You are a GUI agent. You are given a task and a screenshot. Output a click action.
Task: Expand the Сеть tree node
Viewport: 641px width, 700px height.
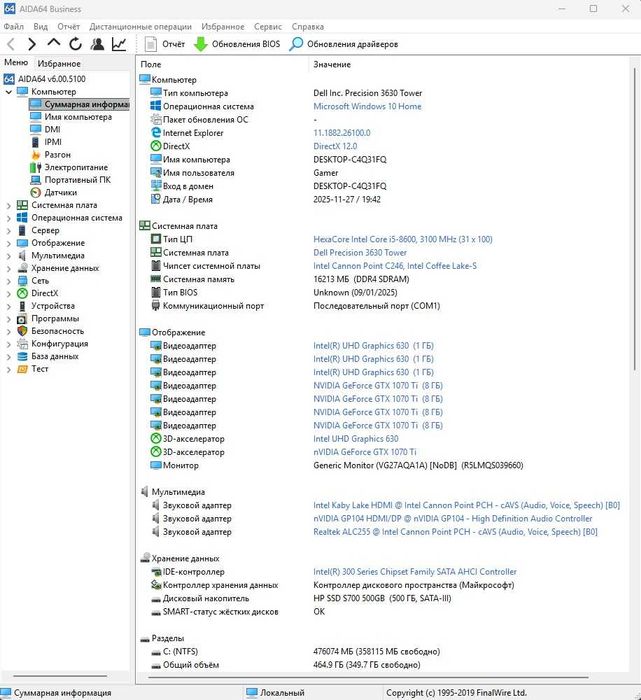click(x=8, y=281)
